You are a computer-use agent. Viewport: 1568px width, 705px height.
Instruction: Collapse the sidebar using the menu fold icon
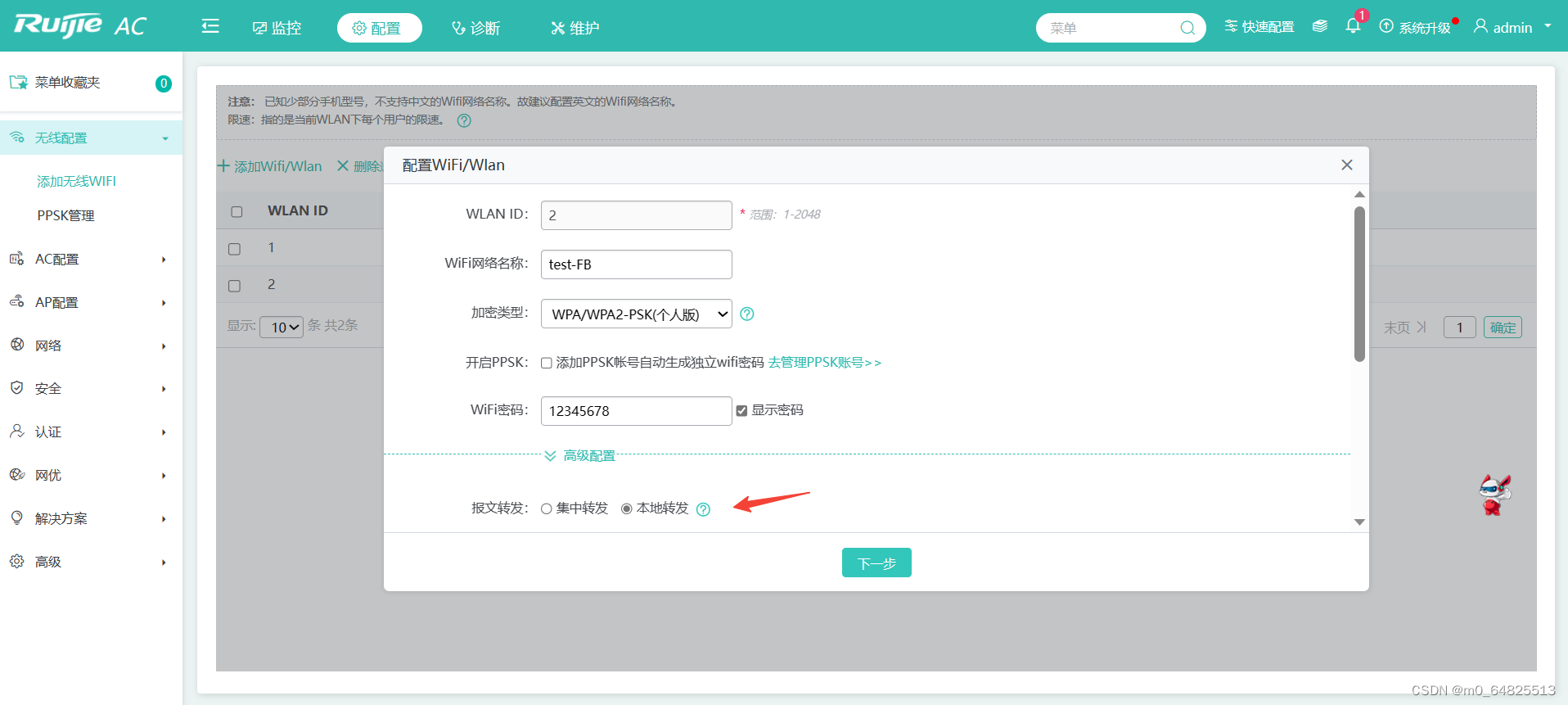210,26
